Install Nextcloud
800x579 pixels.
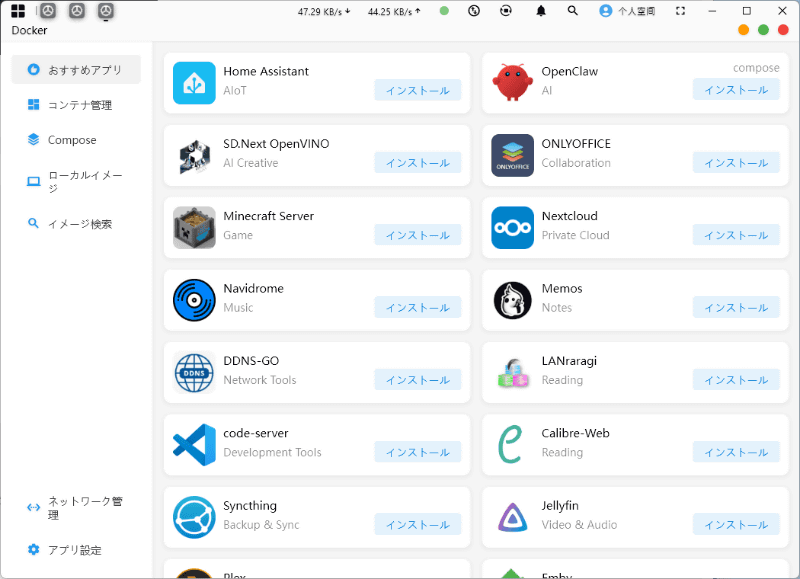pos(736,235)
